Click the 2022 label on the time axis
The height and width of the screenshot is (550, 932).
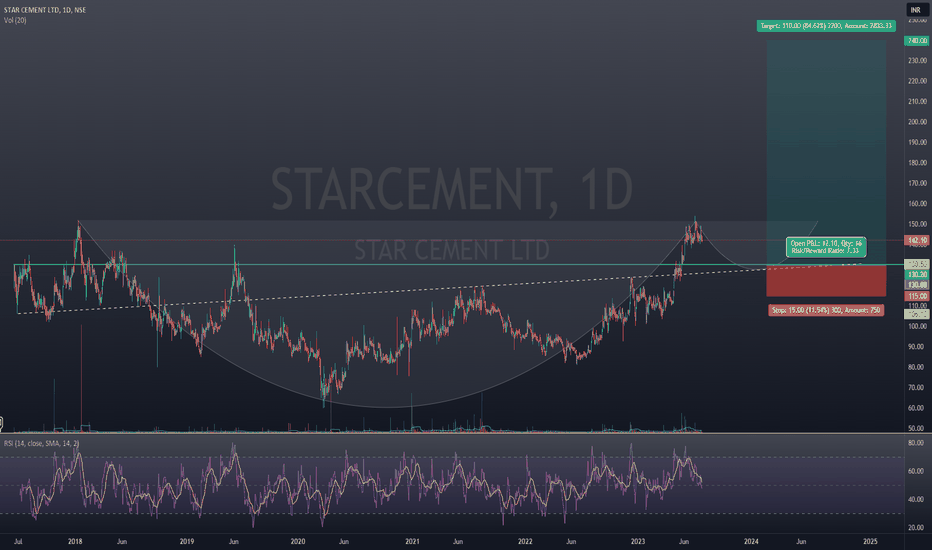pyautogui.click(x=525, y=542)
